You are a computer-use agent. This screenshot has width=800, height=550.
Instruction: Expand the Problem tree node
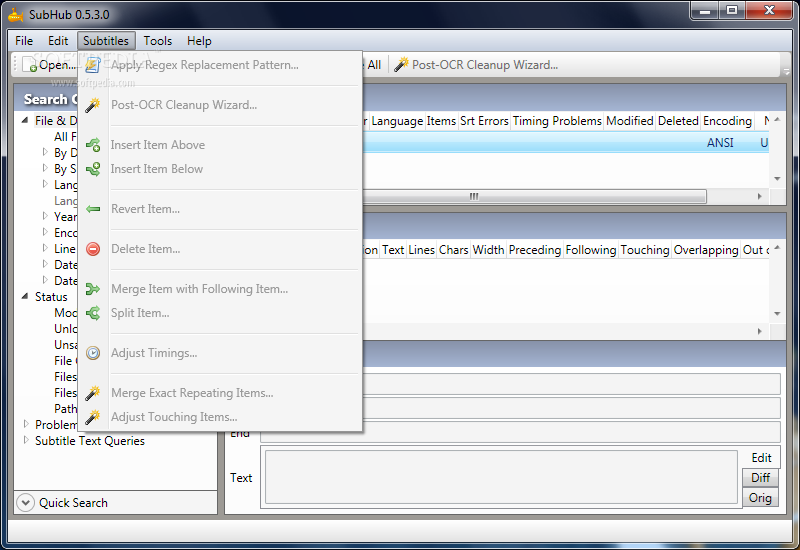coord(26,424)
